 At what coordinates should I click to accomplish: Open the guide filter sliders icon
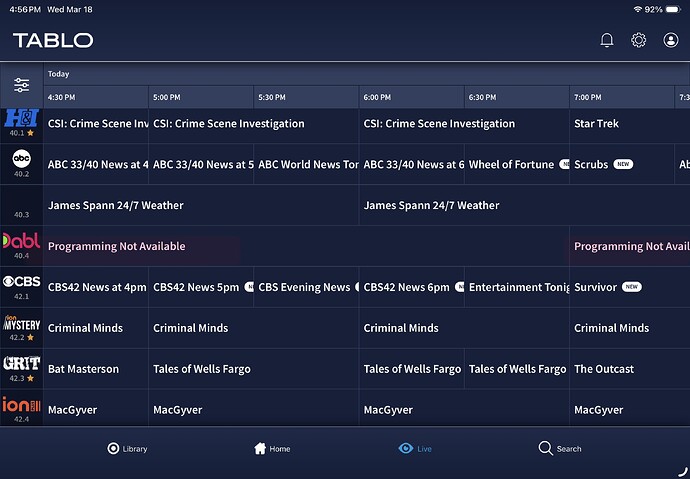[21, 85]
